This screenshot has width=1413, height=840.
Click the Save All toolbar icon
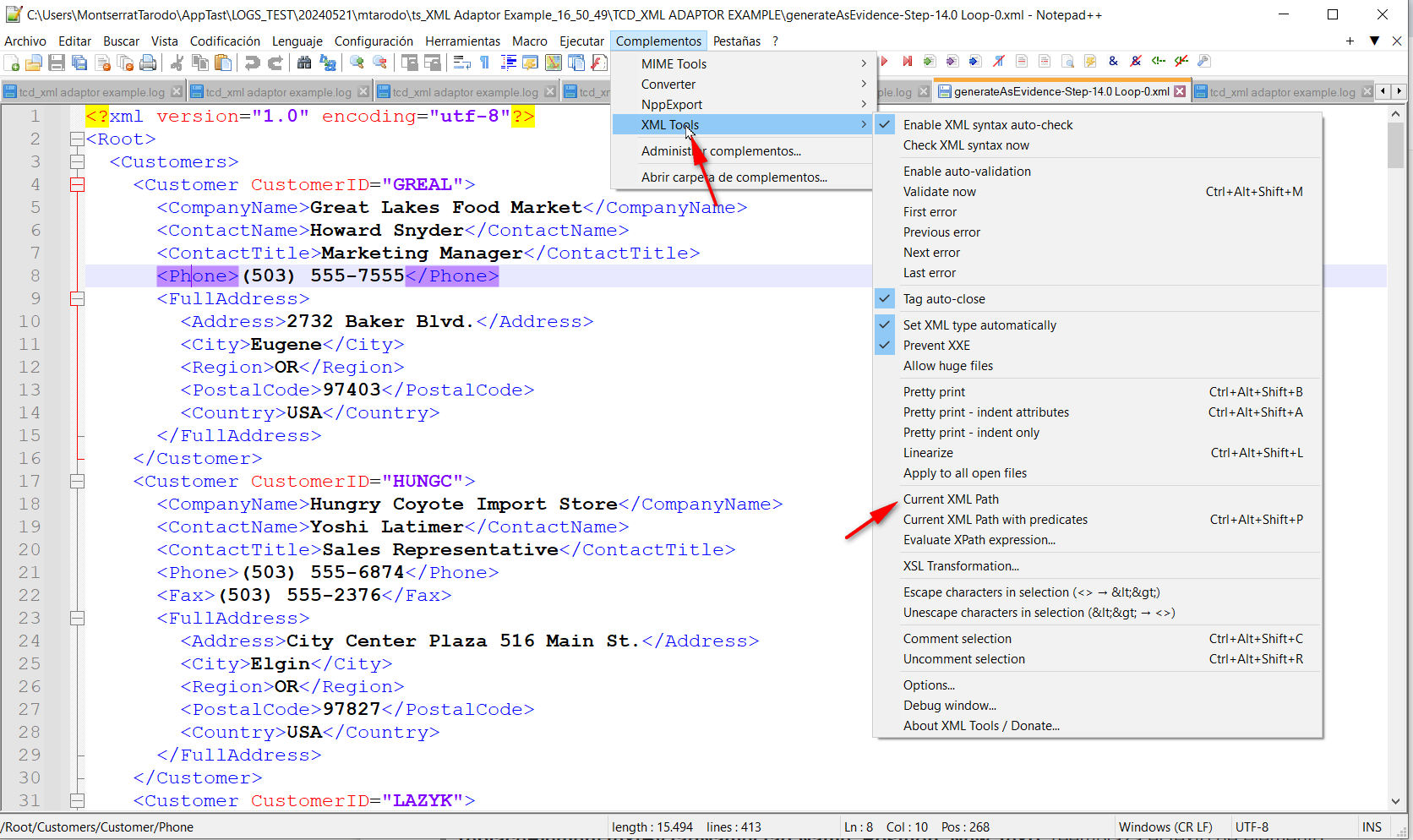coord(79,62)
